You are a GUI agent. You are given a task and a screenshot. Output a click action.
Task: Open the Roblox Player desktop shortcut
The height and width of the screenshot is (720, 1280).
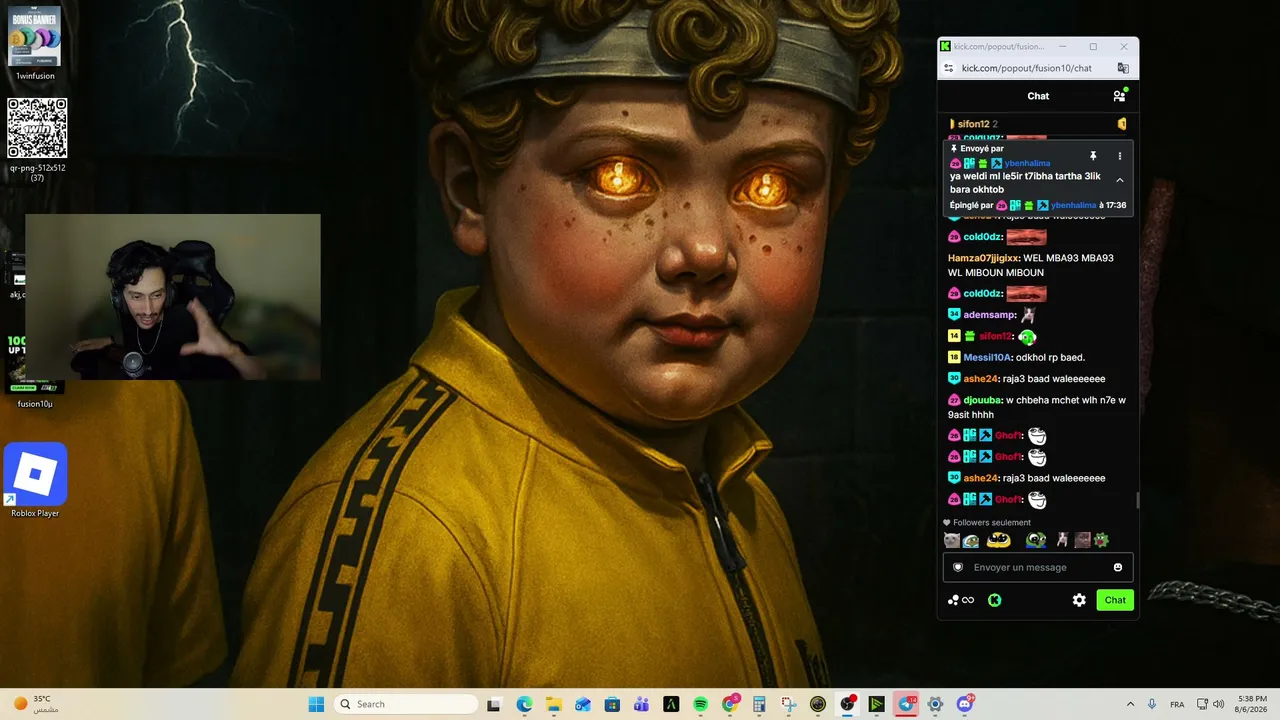(35, 481)
